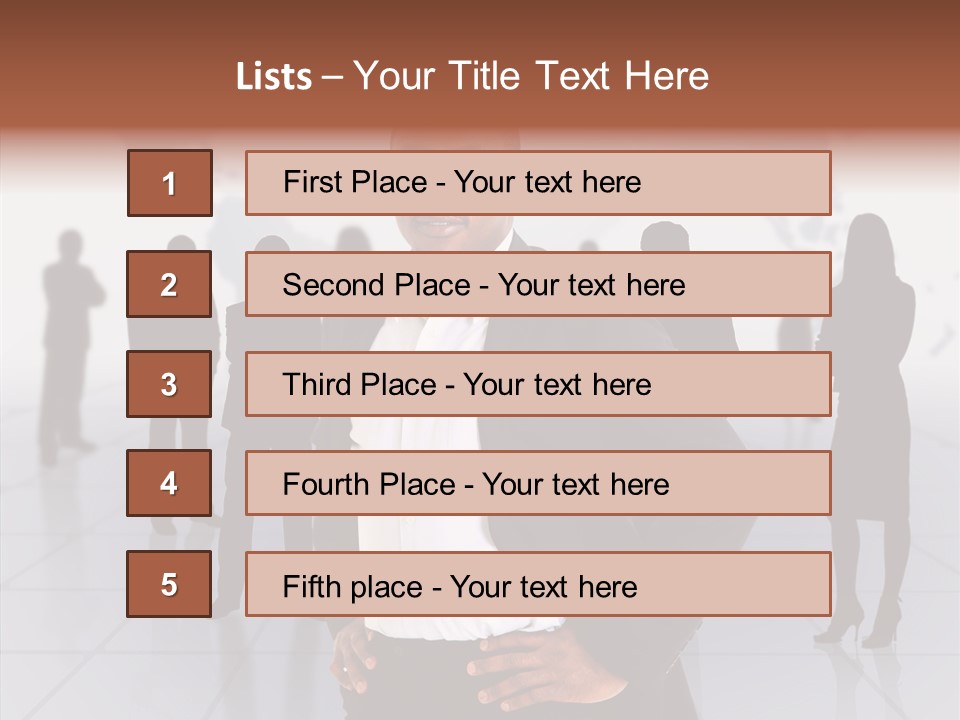Select the number 4 box

click(169, 483)
